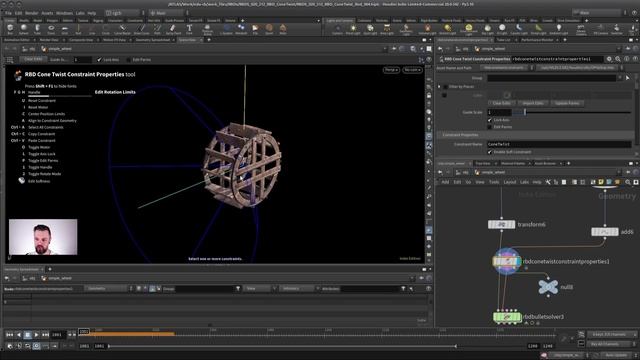
Task: Select the Grid shelf tool
Action: coord(64,29)
